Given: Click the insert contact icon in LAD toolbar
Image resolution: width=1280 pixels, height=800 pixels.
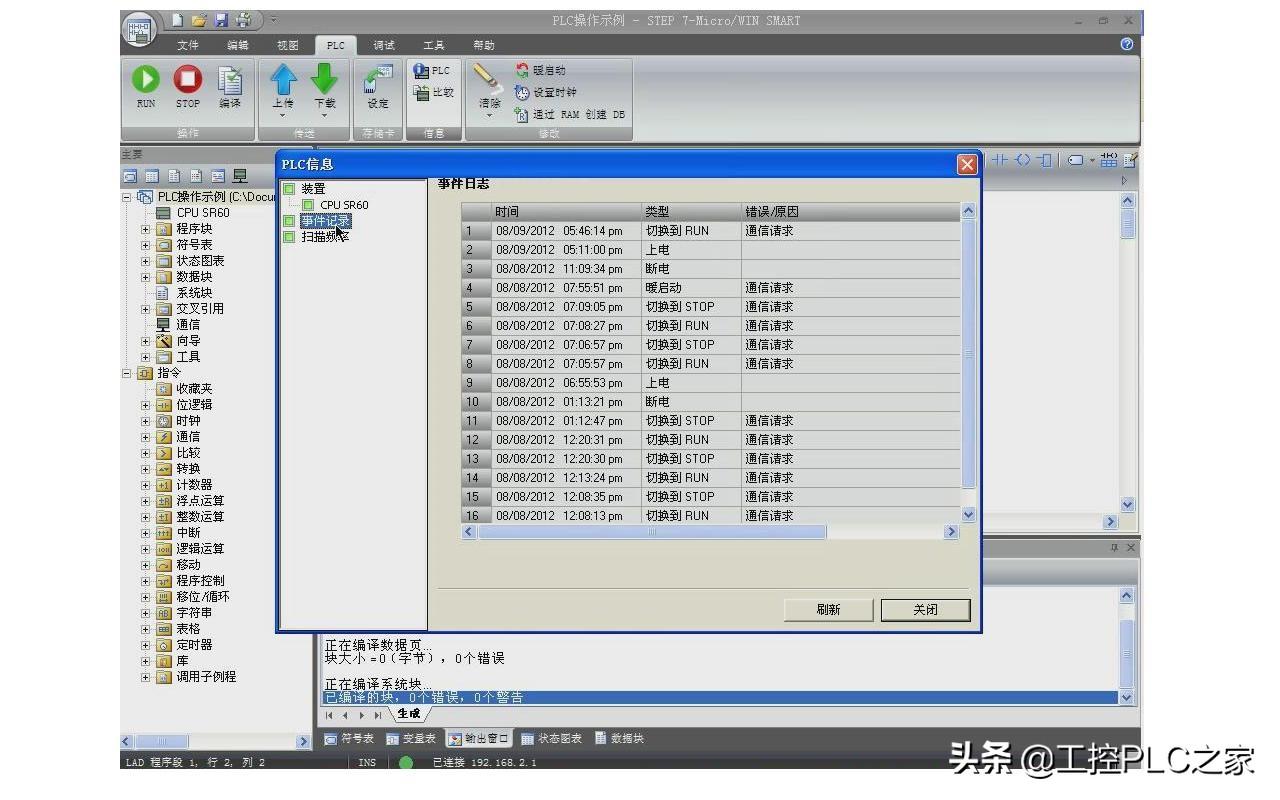Looking at the screenshot, I should coord(1000,160).
